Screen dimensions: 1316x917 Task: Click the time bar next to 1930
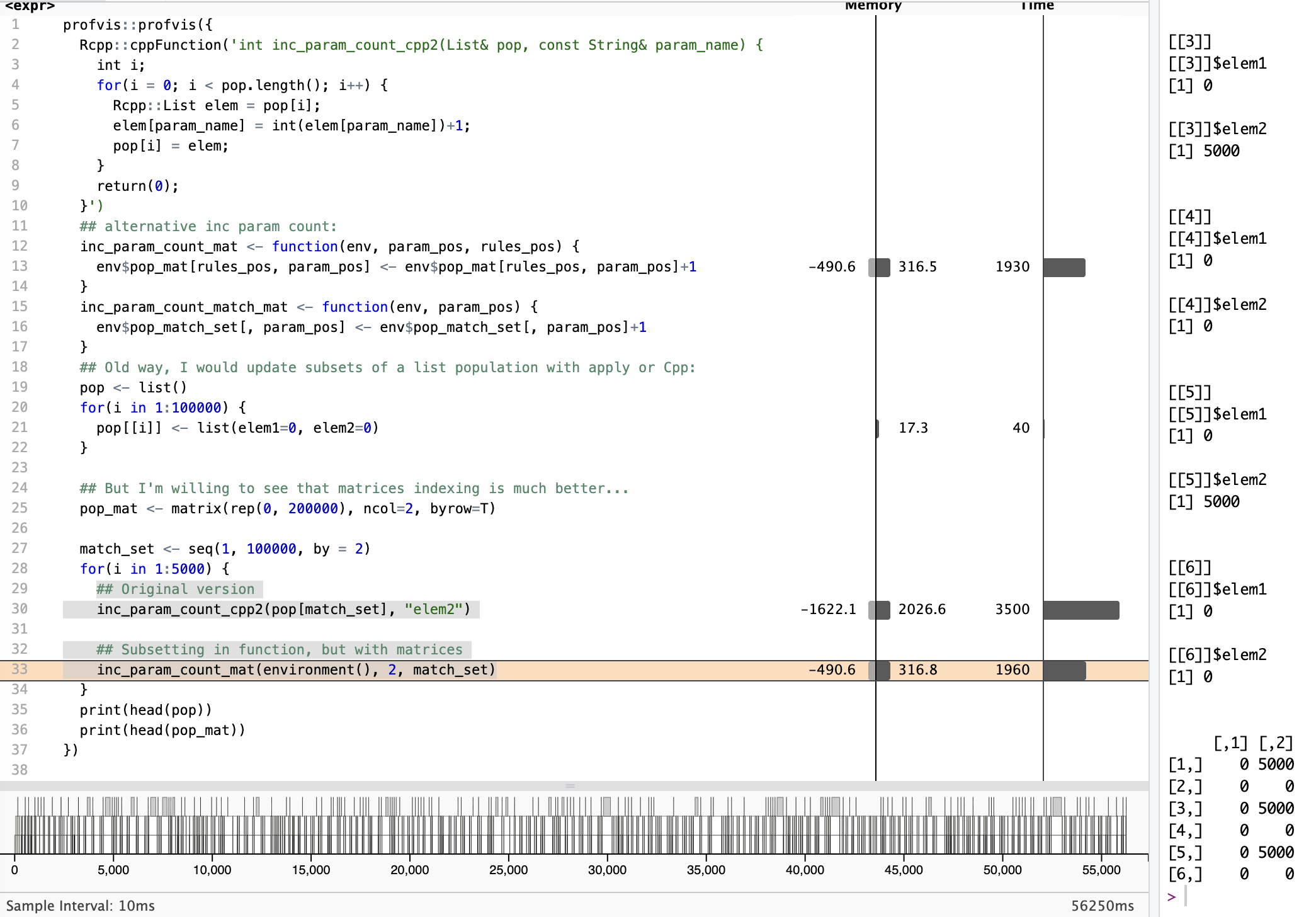[x=1064, y=268]
